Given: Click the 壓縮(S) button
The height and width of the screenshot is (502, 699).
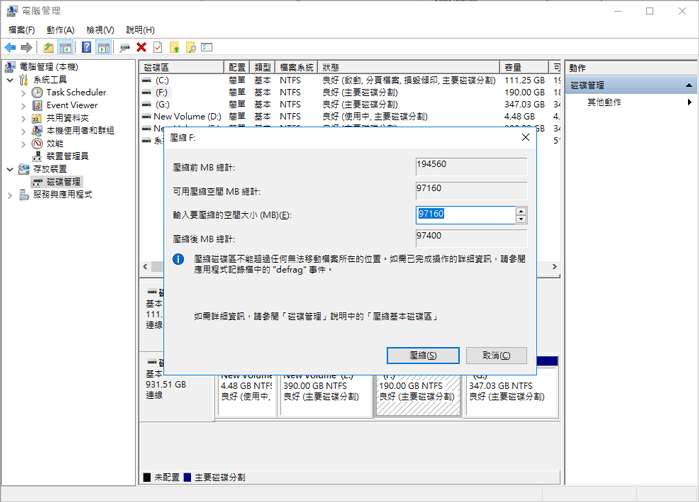Looking at the screenshot, I should tap(423, 355).
